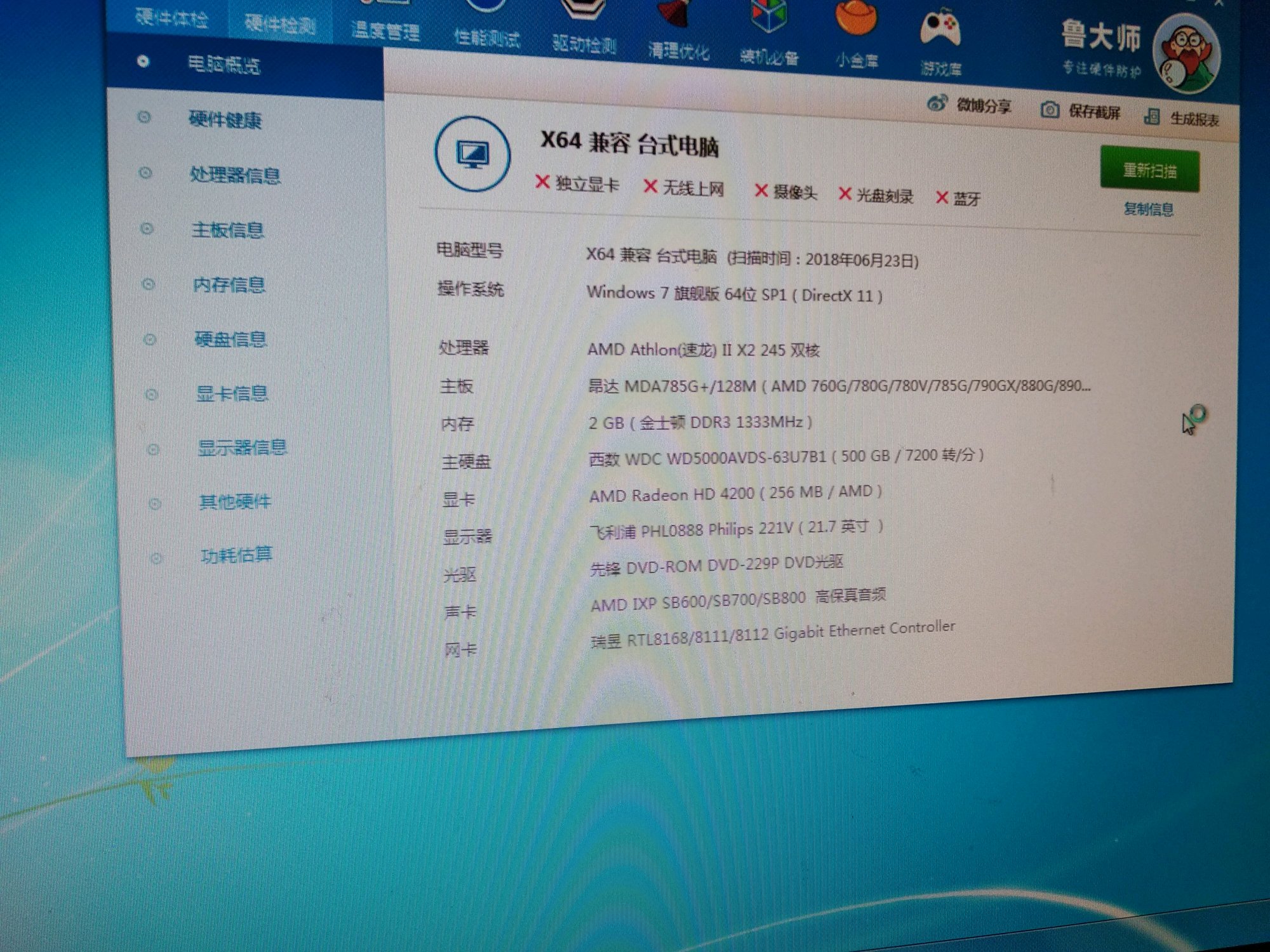Click the '飞利浦 PHL0888 Philips 221V' monitor text

(692, 530)
